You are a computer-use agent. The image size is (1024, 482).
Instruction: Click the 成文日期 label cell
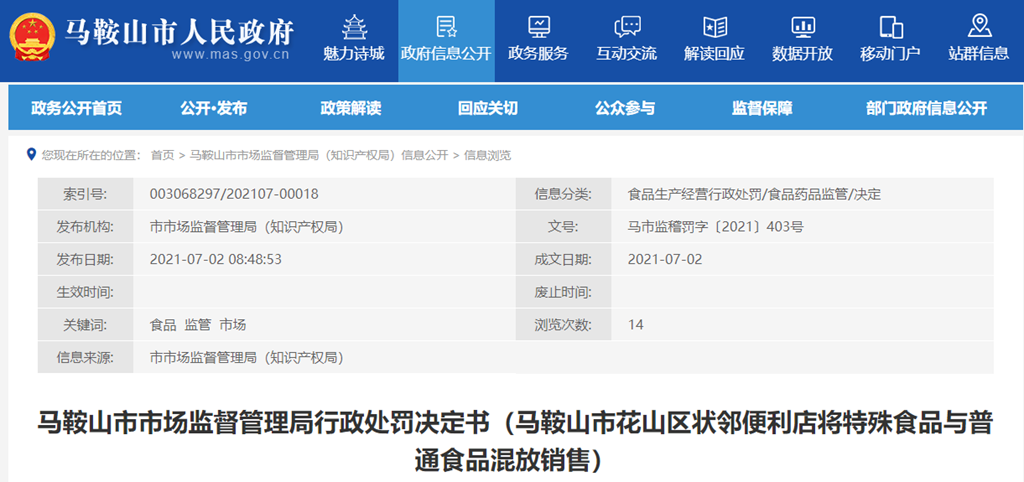click(564, 259)
